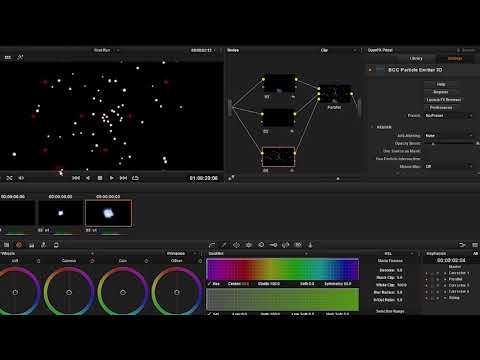
Task: Reset the Offset color wheel
Action: click(x=200, y=261)
